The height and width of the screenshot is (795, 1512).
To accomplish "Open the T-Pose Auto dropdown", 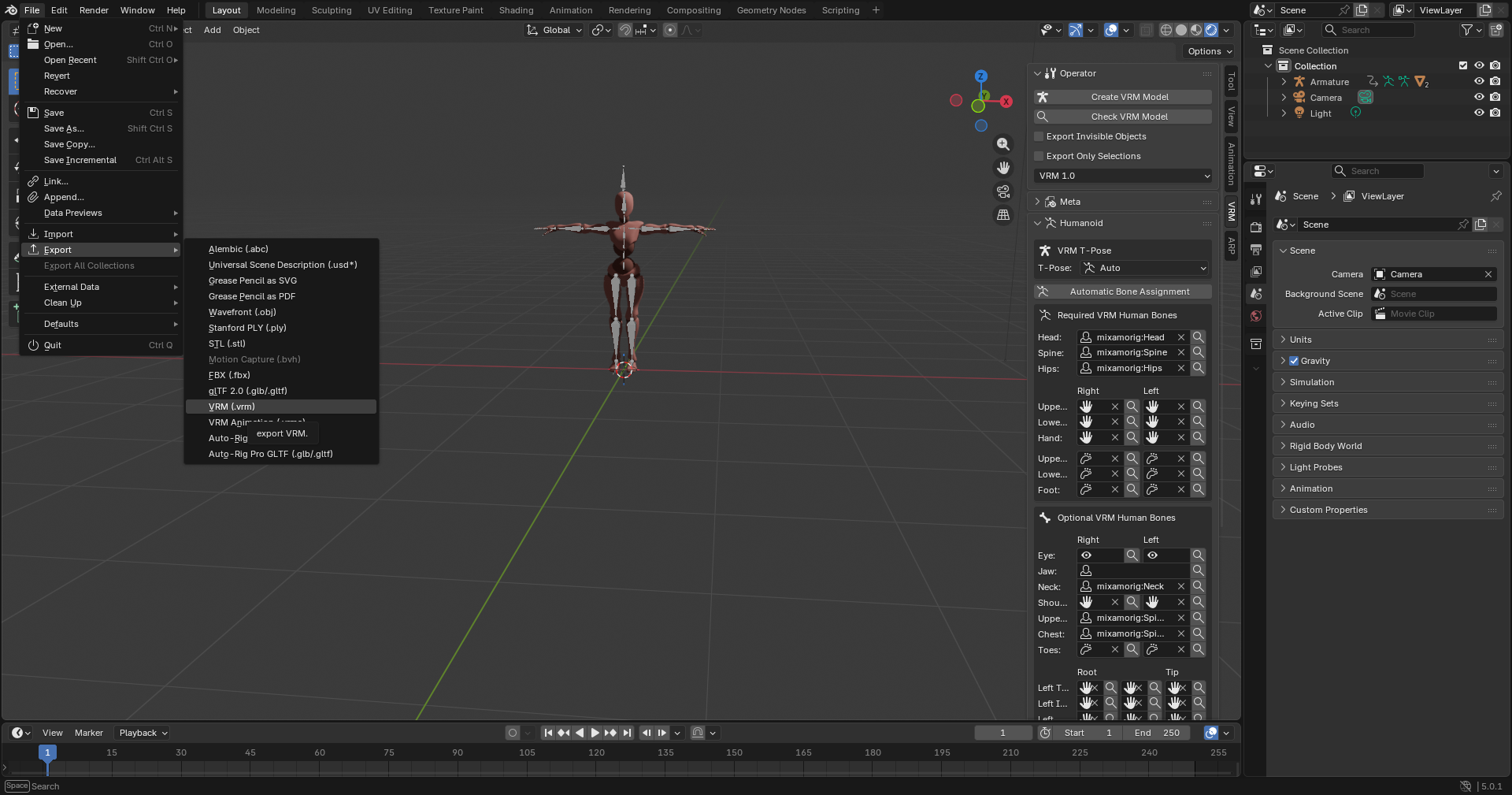I will click(x=1144, y=268).
